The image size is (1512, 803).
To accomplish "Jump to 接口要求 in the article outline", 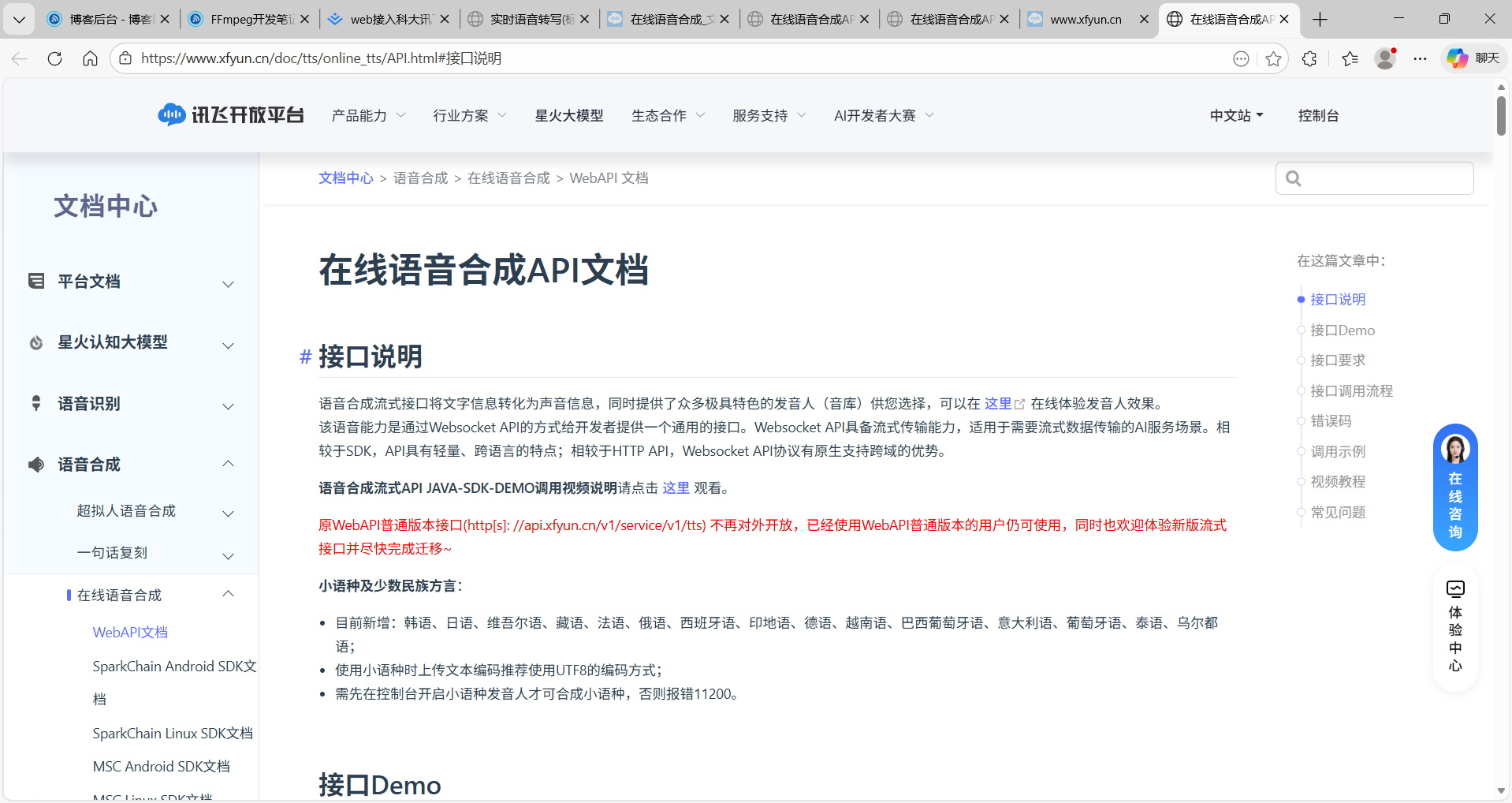I will point(1338,360).
